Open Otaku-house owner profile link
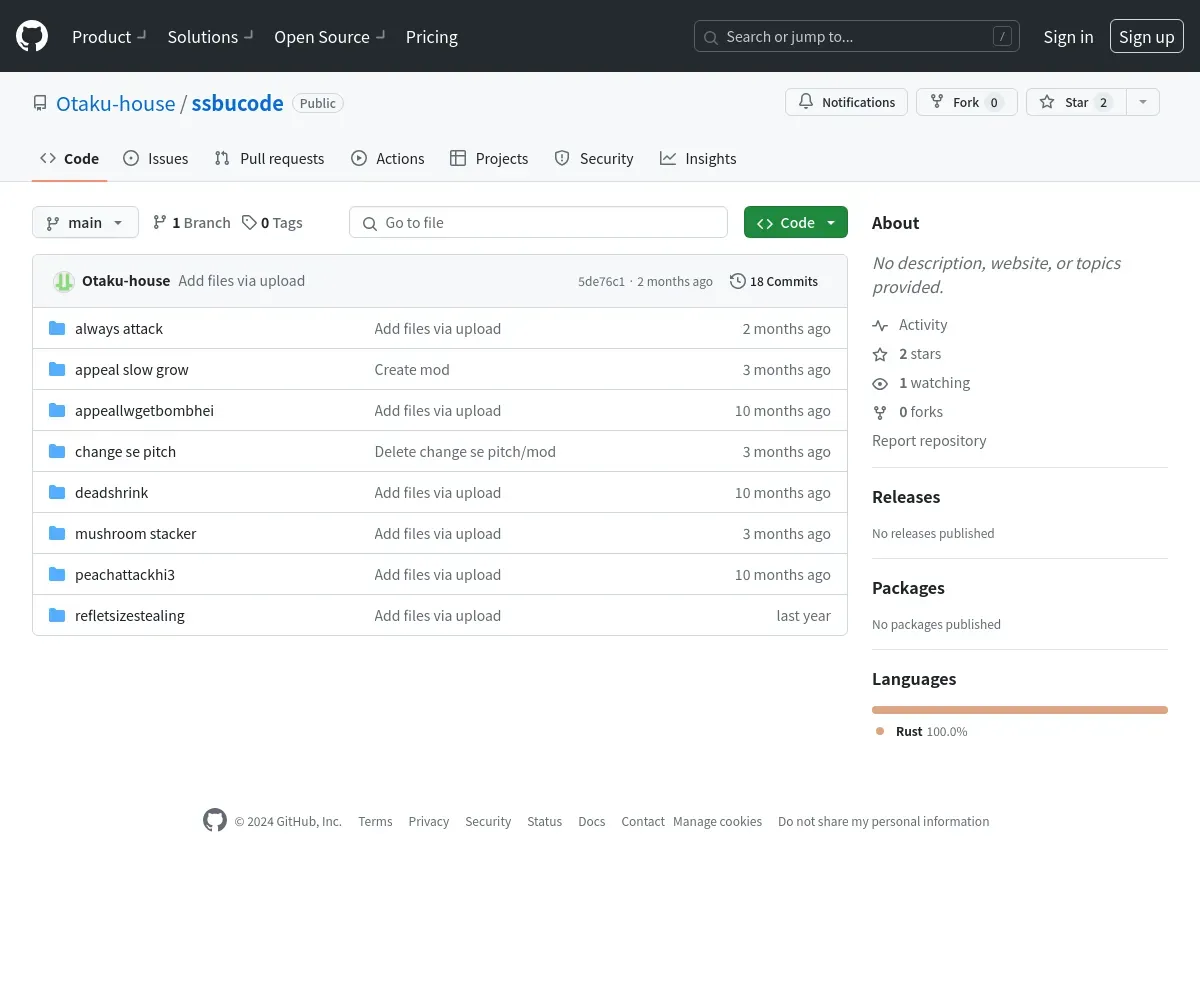This screenshot has height=1000, width=1200. pos(115,103)
